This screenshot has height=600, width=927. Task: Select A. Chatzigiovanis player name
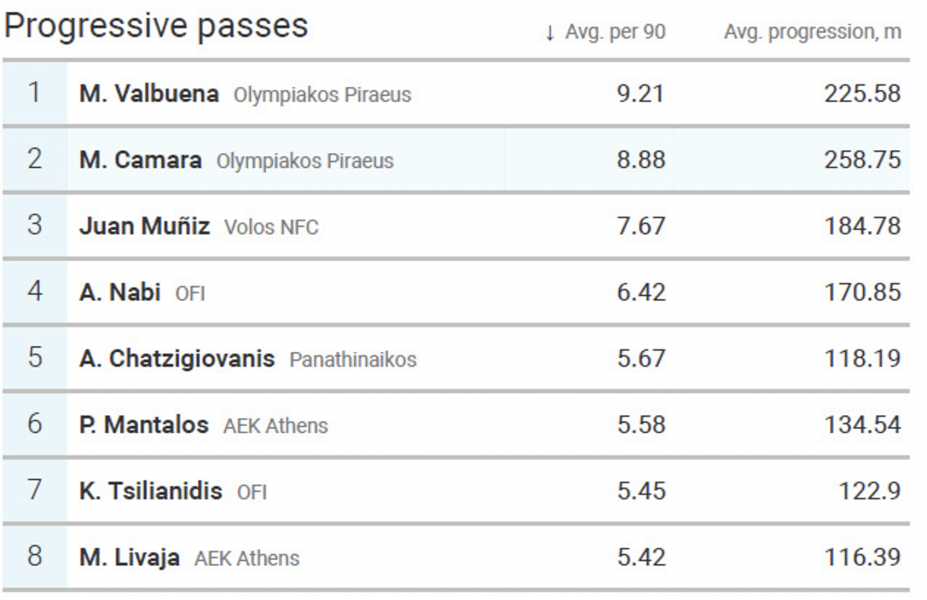pos(177,359)
